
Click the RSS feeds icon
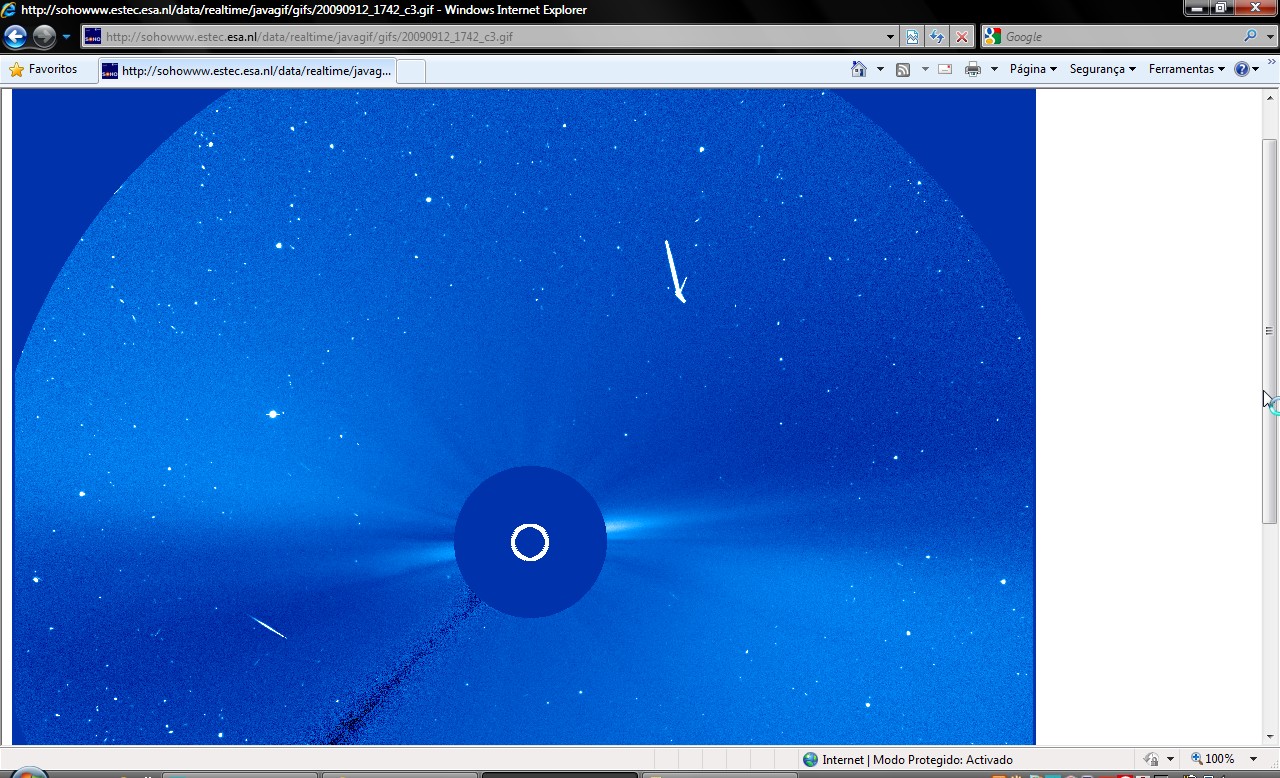[x=903, y=69]
